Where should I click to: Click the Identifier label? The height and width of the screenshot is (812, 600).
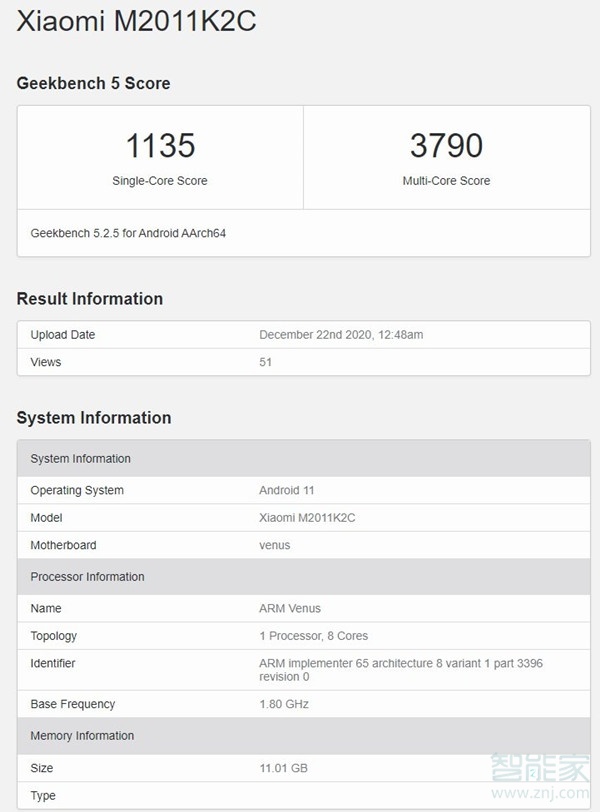pyautogui.click(x=53, y=663)
